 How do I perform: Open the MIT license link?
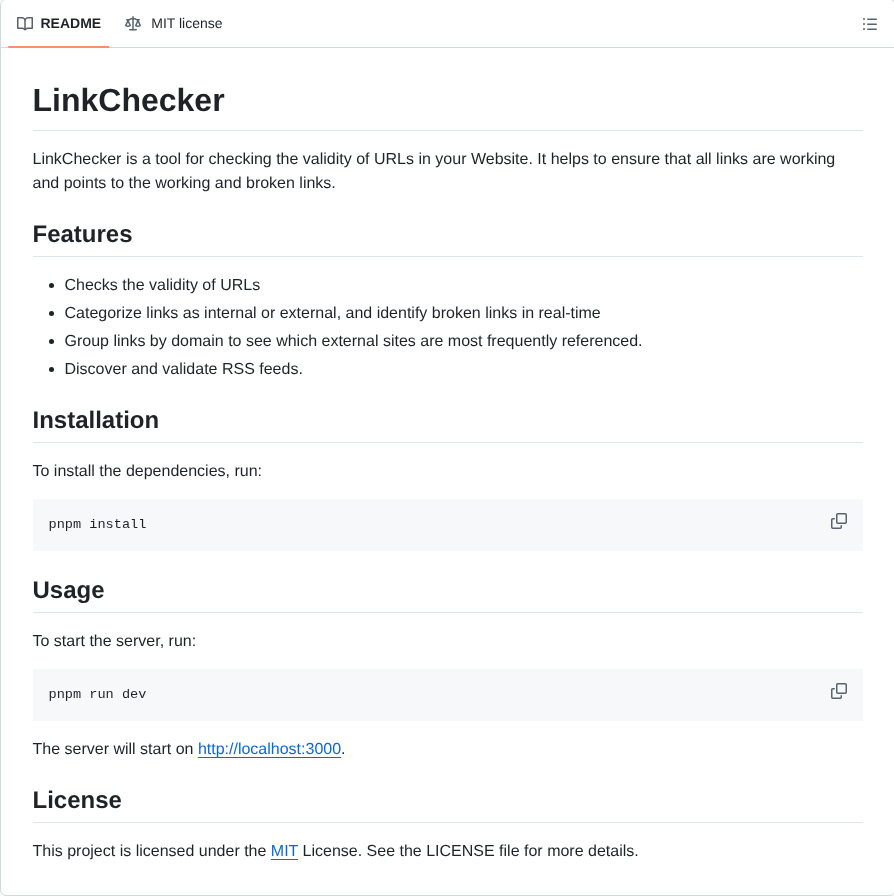click(x=283, y=851)
